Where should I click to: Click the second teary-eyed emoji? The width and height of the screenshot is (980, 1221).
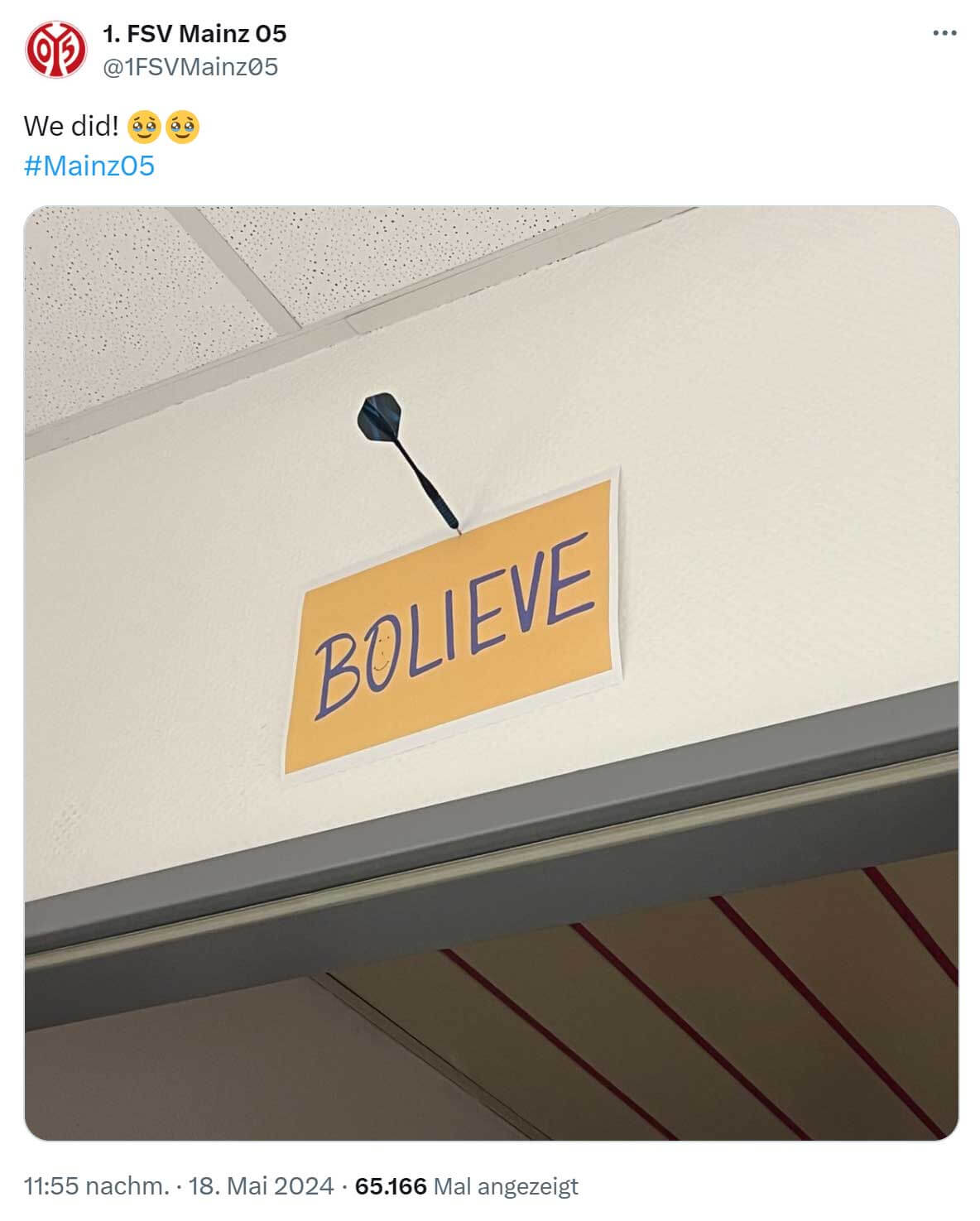pos(182,127)
